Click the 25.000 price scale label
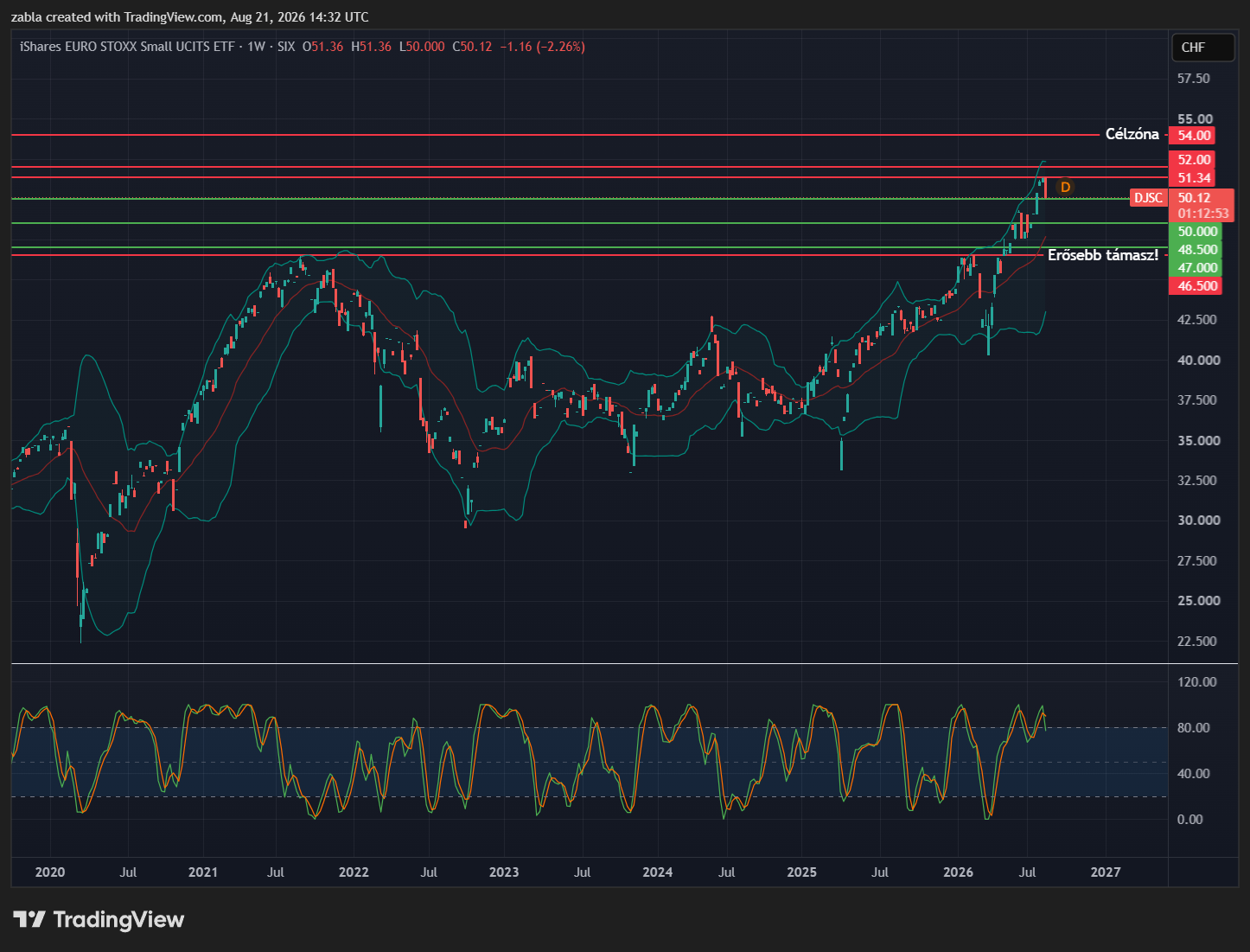The height and width of the screenshot is (952, 1250). point(1198,600)
